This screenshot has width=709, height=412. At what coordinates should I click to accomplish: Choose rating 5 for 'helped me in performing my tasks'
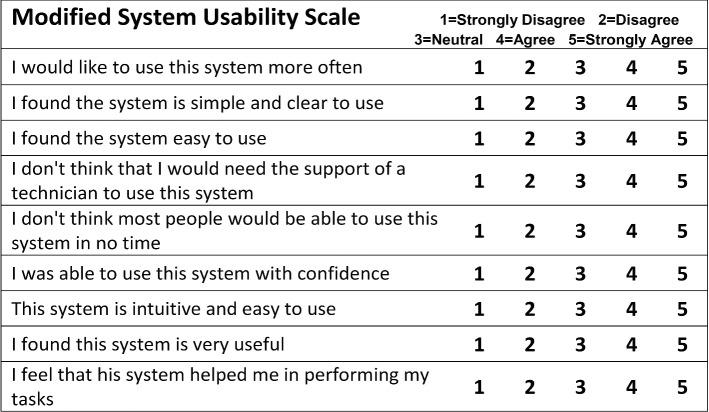point(682,387)
